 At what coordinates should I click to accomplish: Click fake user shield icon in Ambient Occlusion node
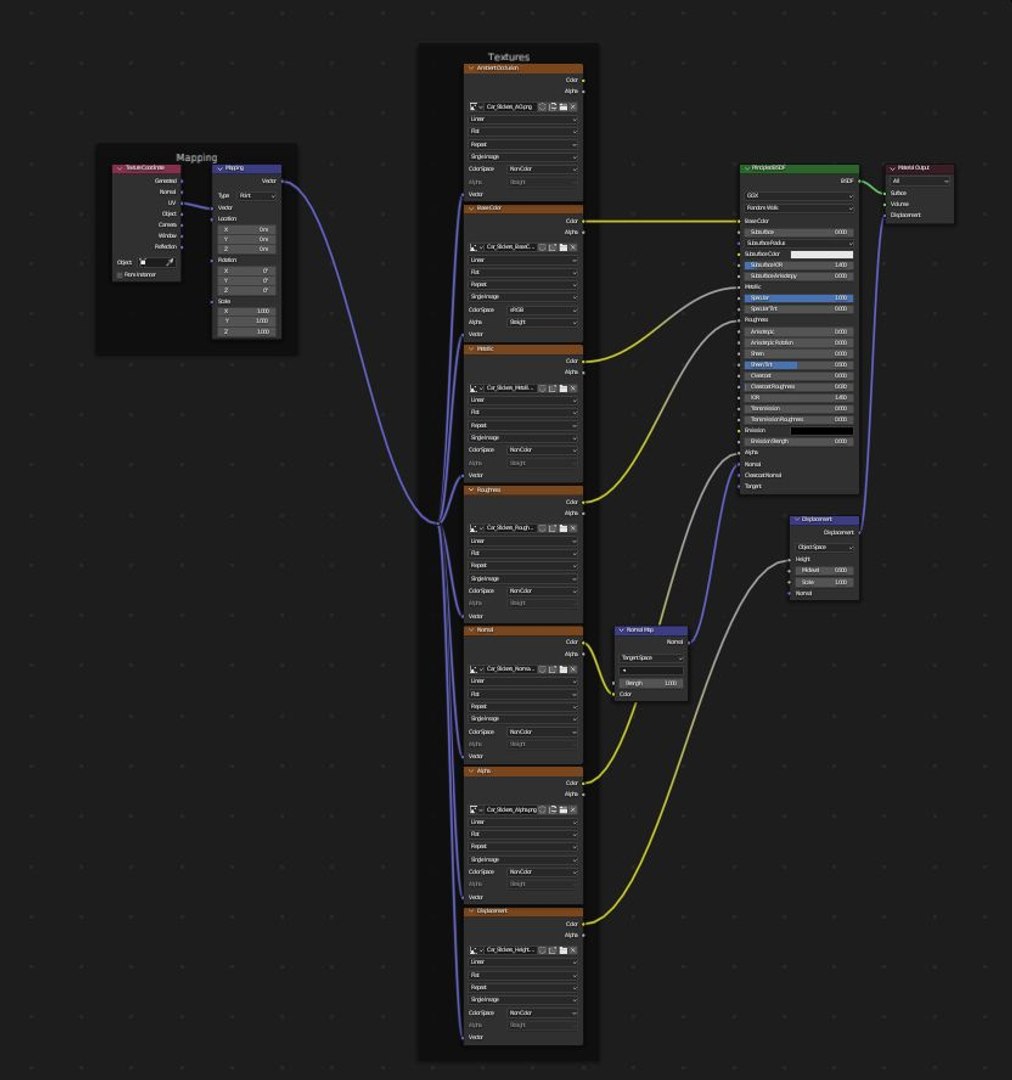542,107
